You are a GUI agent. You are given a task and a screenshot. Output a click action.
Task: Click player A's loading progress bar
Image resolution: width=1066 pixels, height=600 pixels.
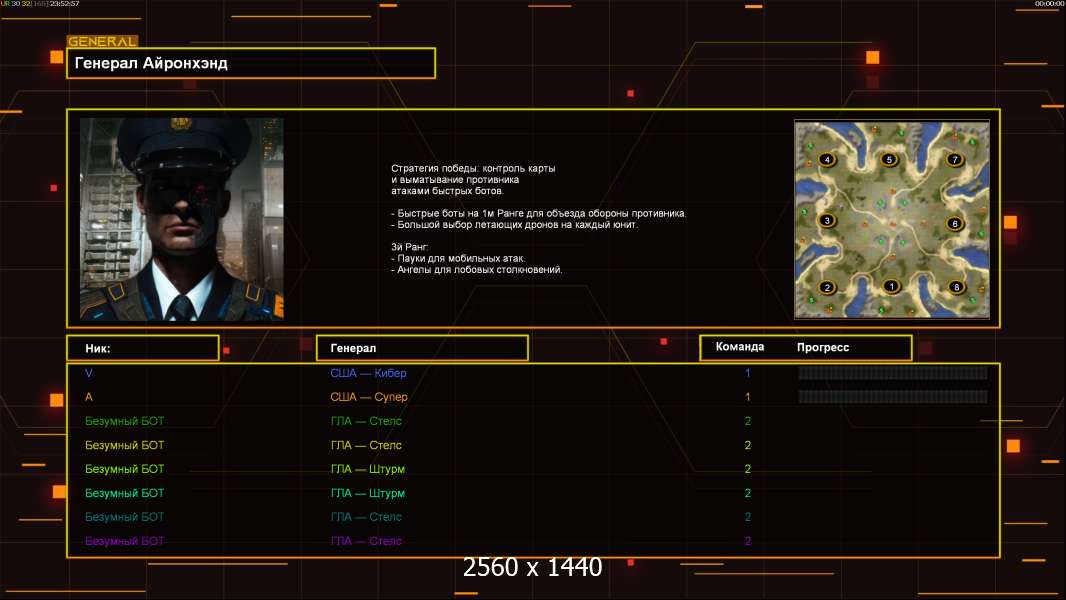[892, 397]
